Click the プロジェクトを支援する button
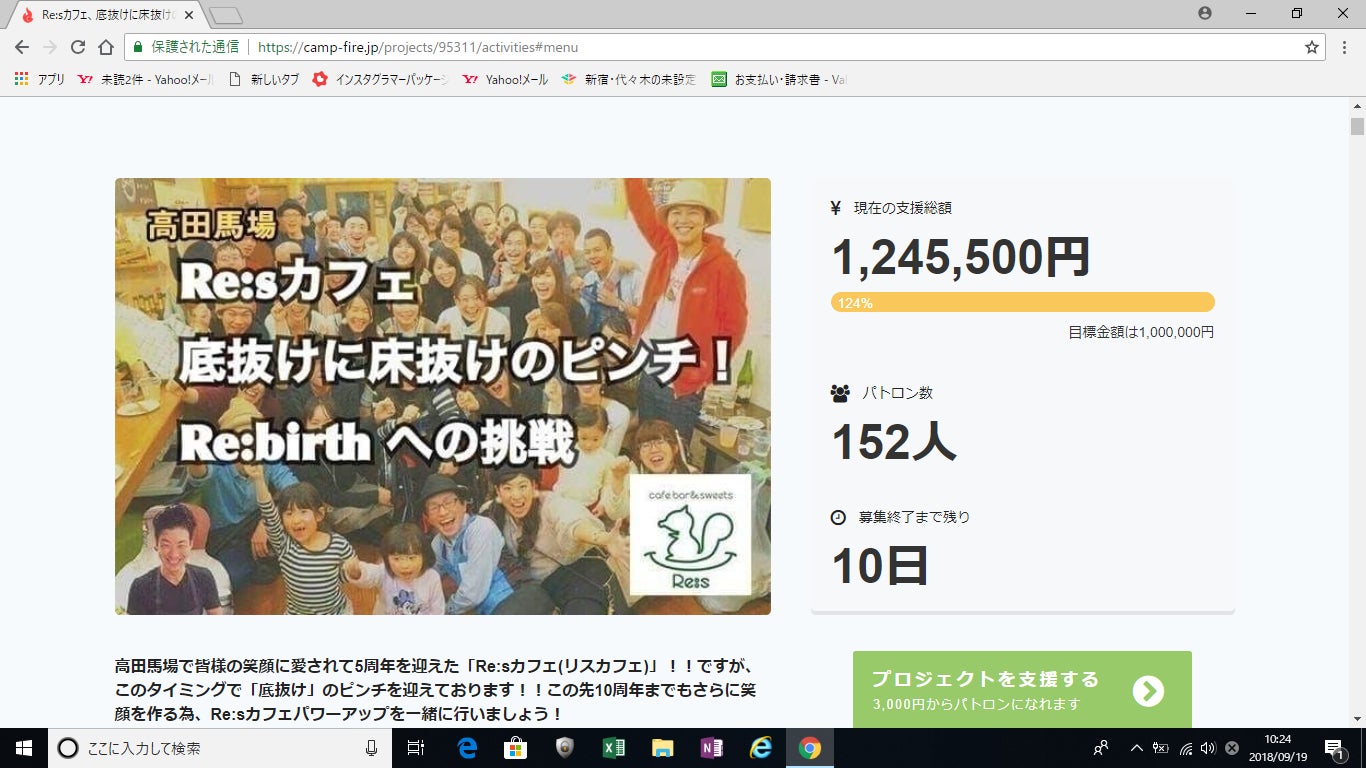 click(x=1021, y=690)
